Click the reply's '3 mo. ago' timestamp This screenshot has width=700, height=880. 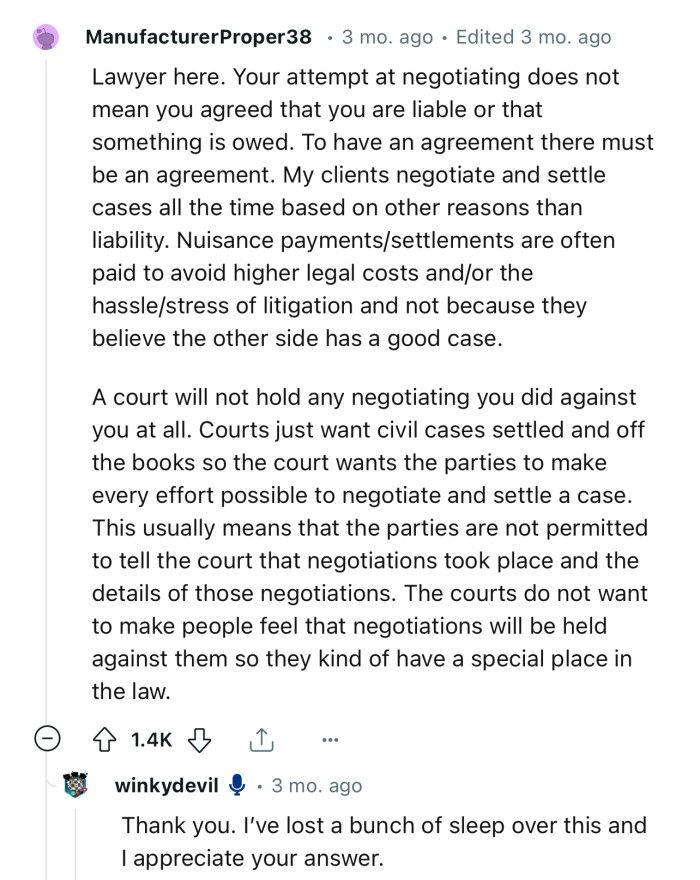click(x=316, y=785)
